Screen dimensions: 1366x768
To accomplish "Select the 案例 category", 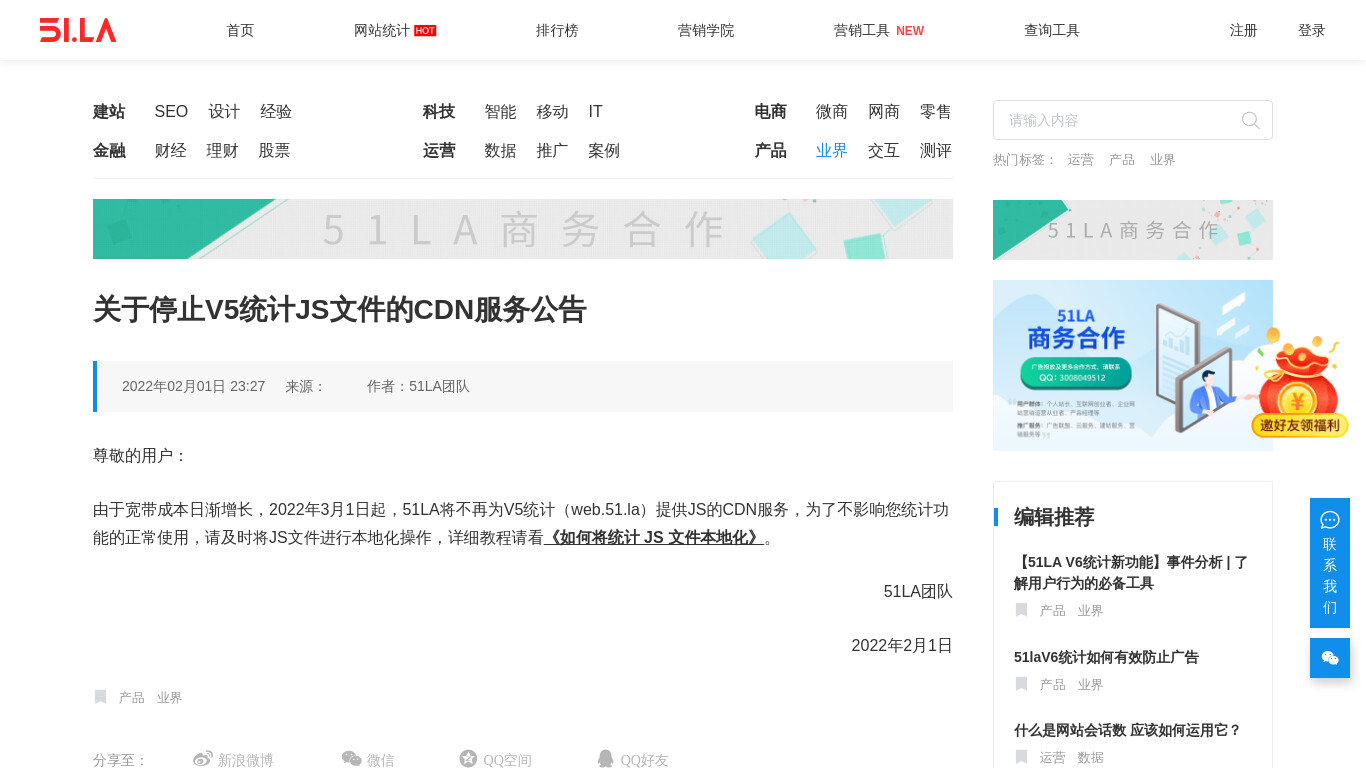I will coord(604,151).
